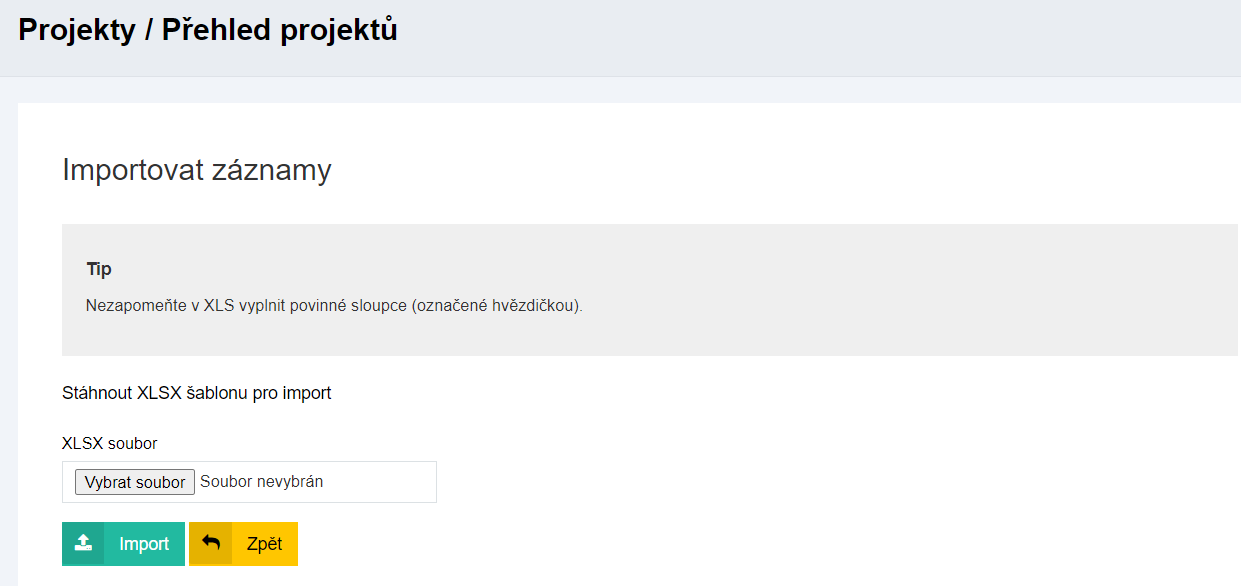Click the back arrow icon on Zpět

[x=211, y=544]
